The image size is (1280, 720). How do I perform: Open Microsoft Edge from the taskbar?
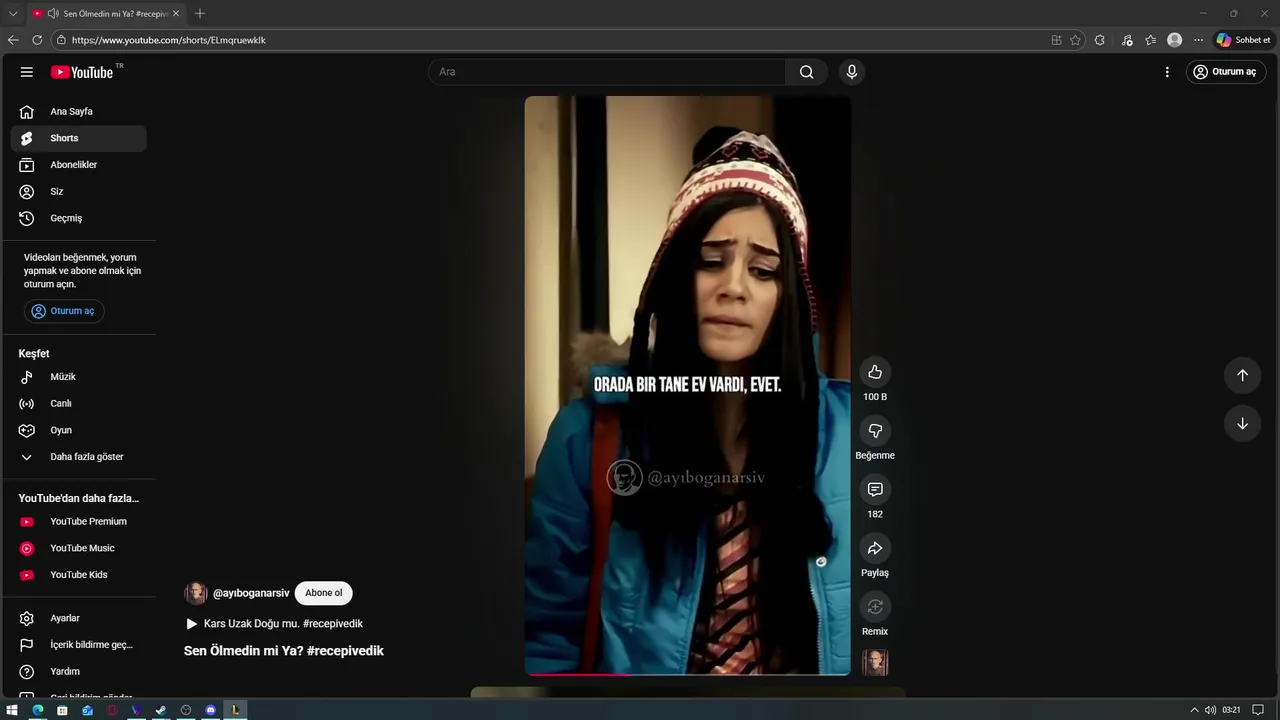coord(37,710)
